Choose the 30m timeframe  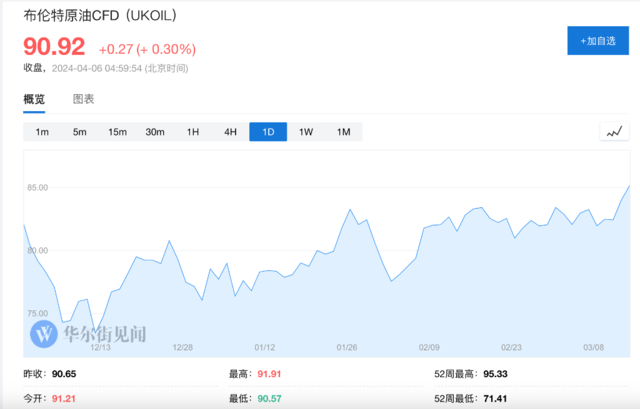[155, 132]
